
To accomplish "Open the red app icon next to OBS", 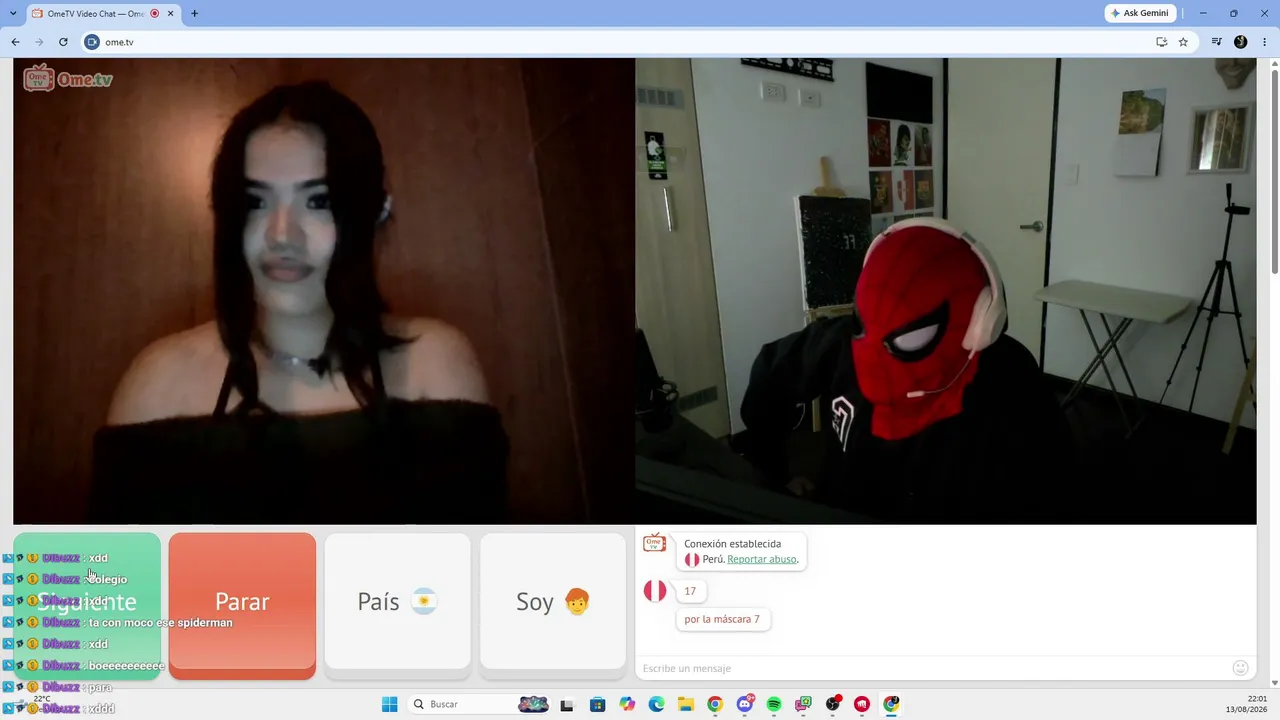I will pyautogui.click(x=862, y=704).
